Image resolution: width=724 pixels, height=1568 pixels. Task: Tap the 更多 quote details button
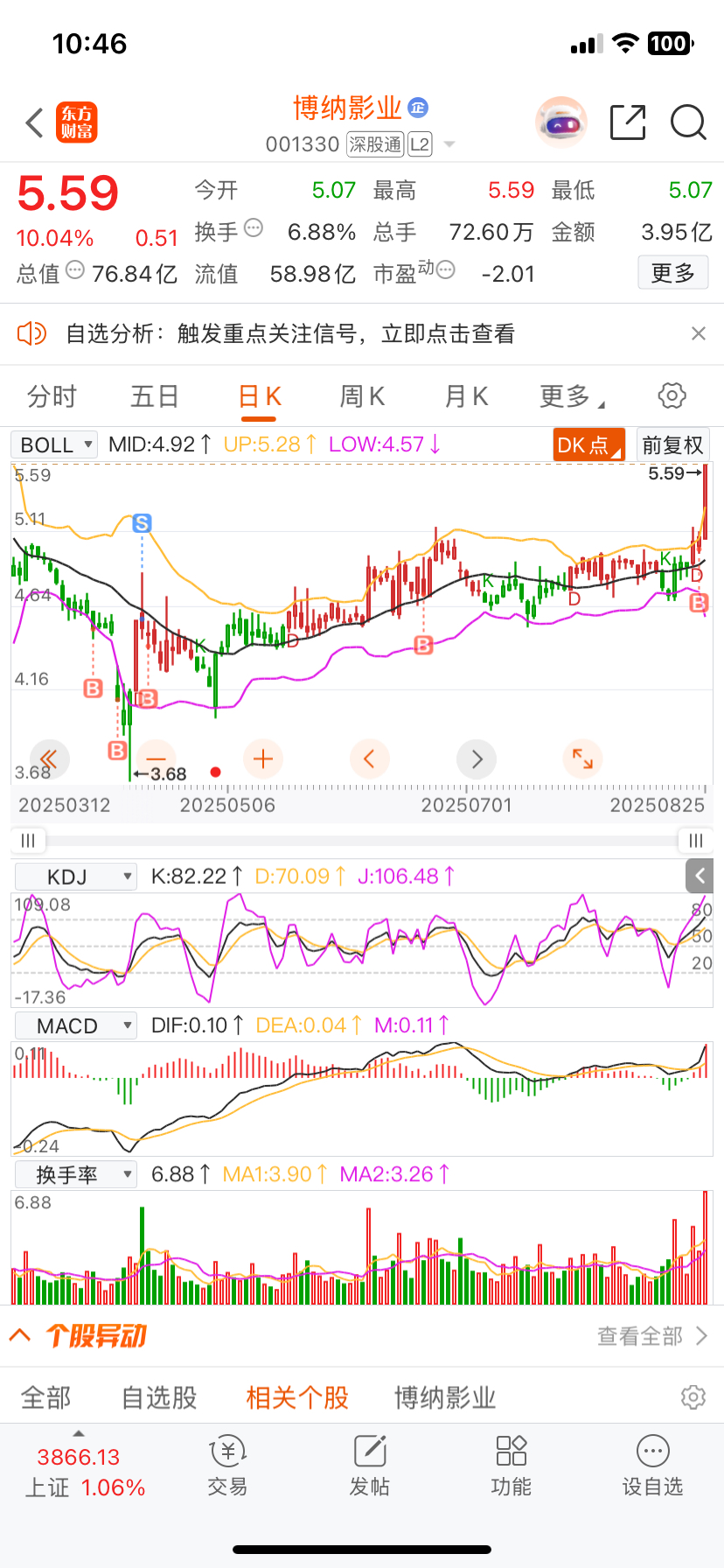point(673,273)
